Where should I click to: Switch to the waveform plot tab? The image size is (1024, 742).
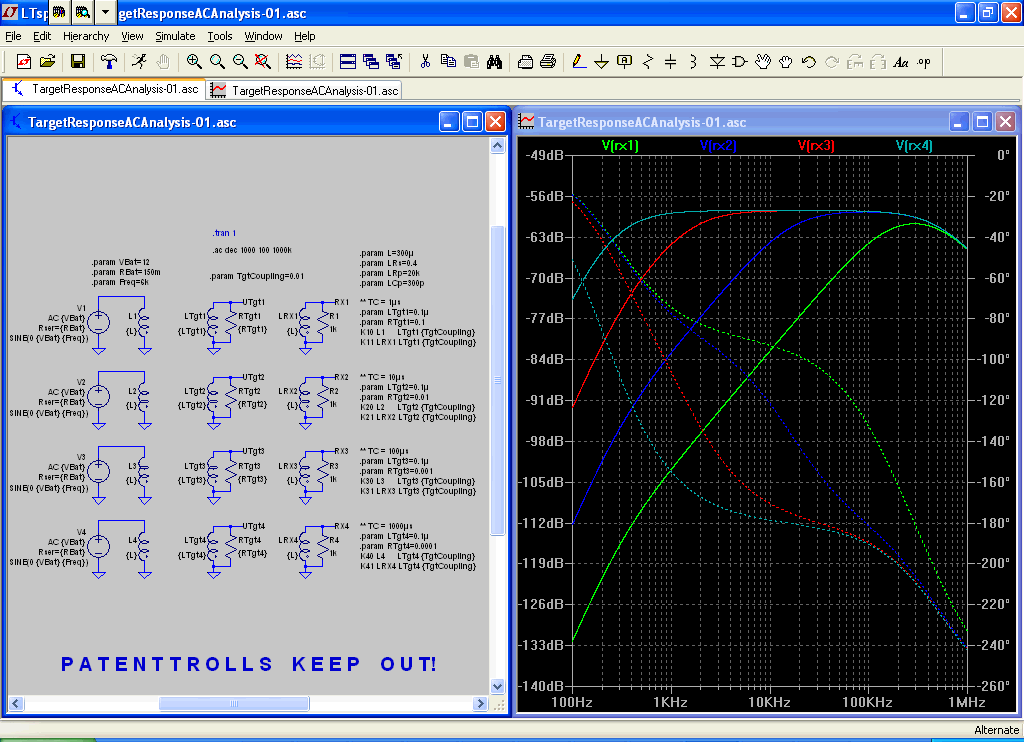coord(305,90)
